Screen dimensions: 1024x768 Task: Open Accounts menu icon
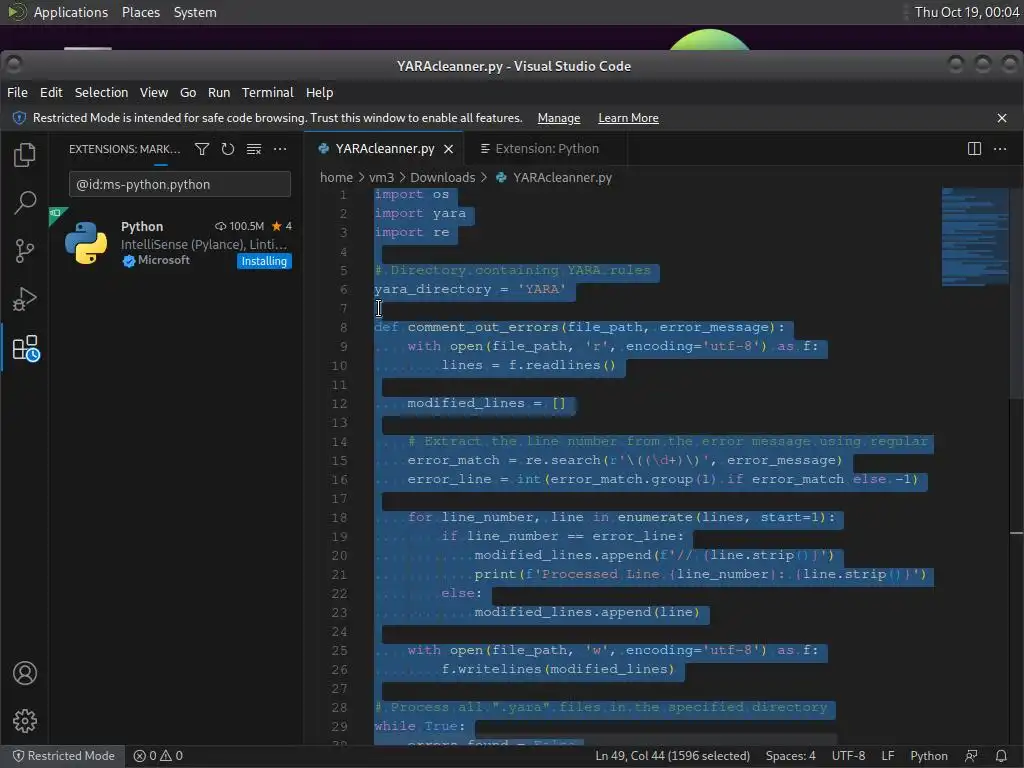pyautogui.click(x=25, y=673)
